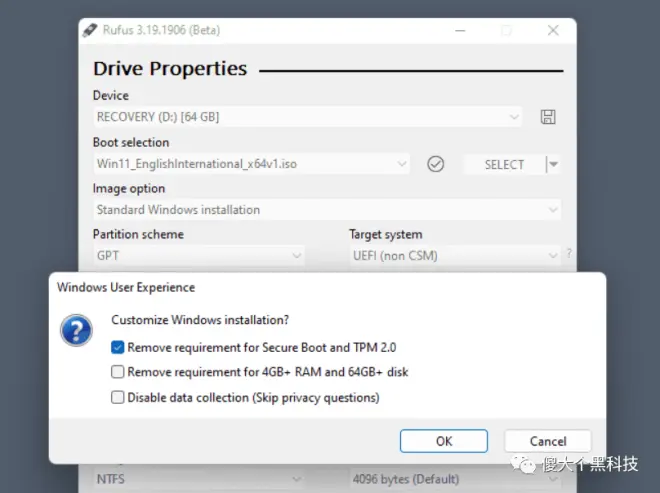Open the Boot selection ISO dropdown
Screen dimensions: 660x493
coord(251,164)
